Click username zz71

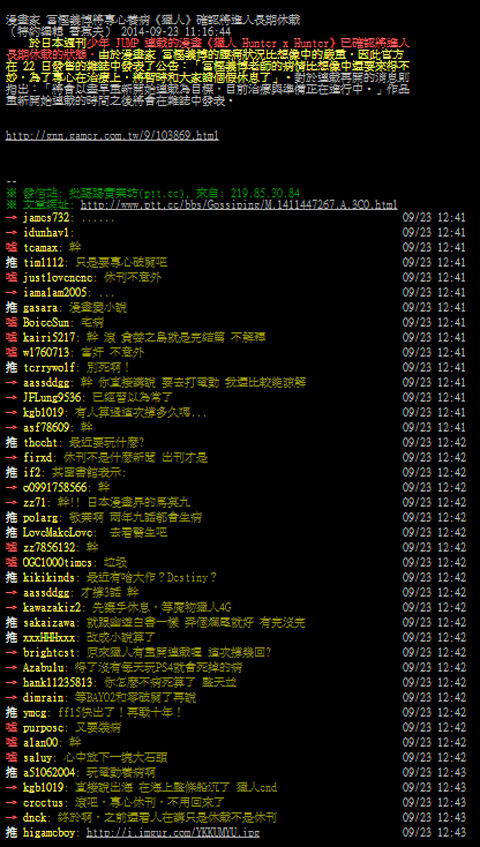click(35, 502)
